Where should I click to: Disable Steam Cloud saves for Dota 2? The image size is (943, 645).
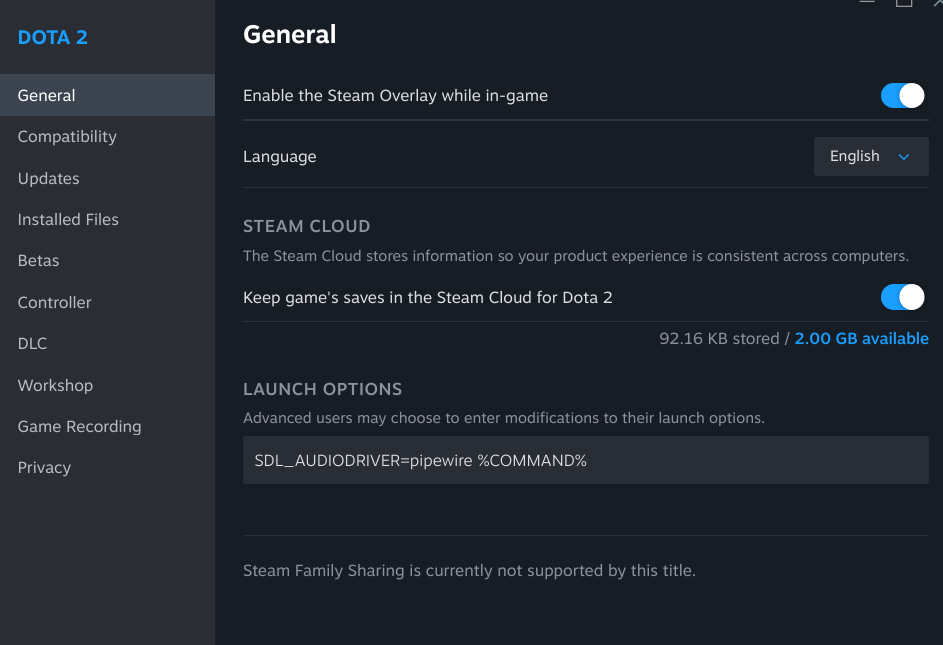coord(902,297)
